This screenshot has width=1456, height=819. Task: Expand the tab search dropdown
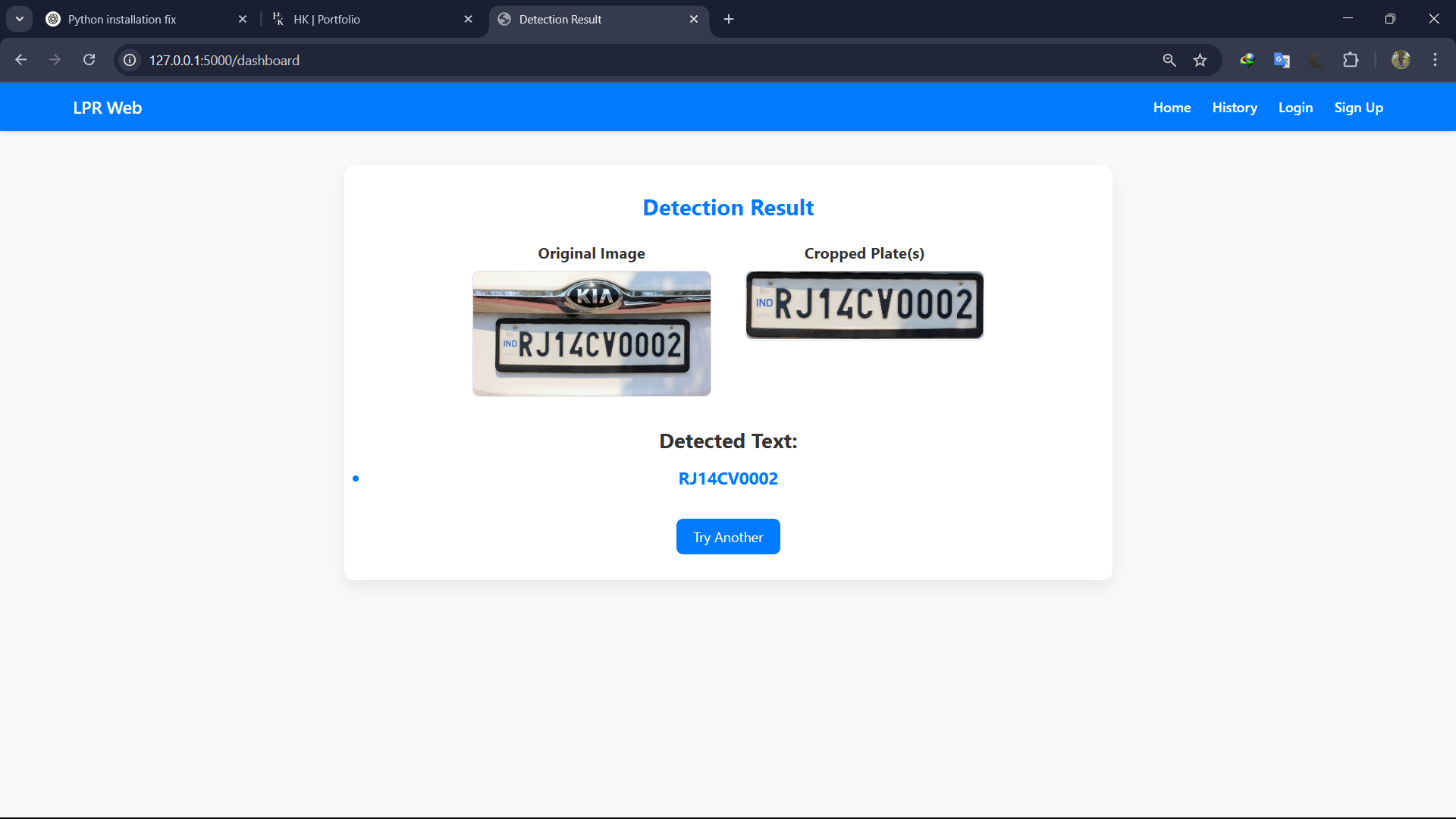tap(20, 19)
